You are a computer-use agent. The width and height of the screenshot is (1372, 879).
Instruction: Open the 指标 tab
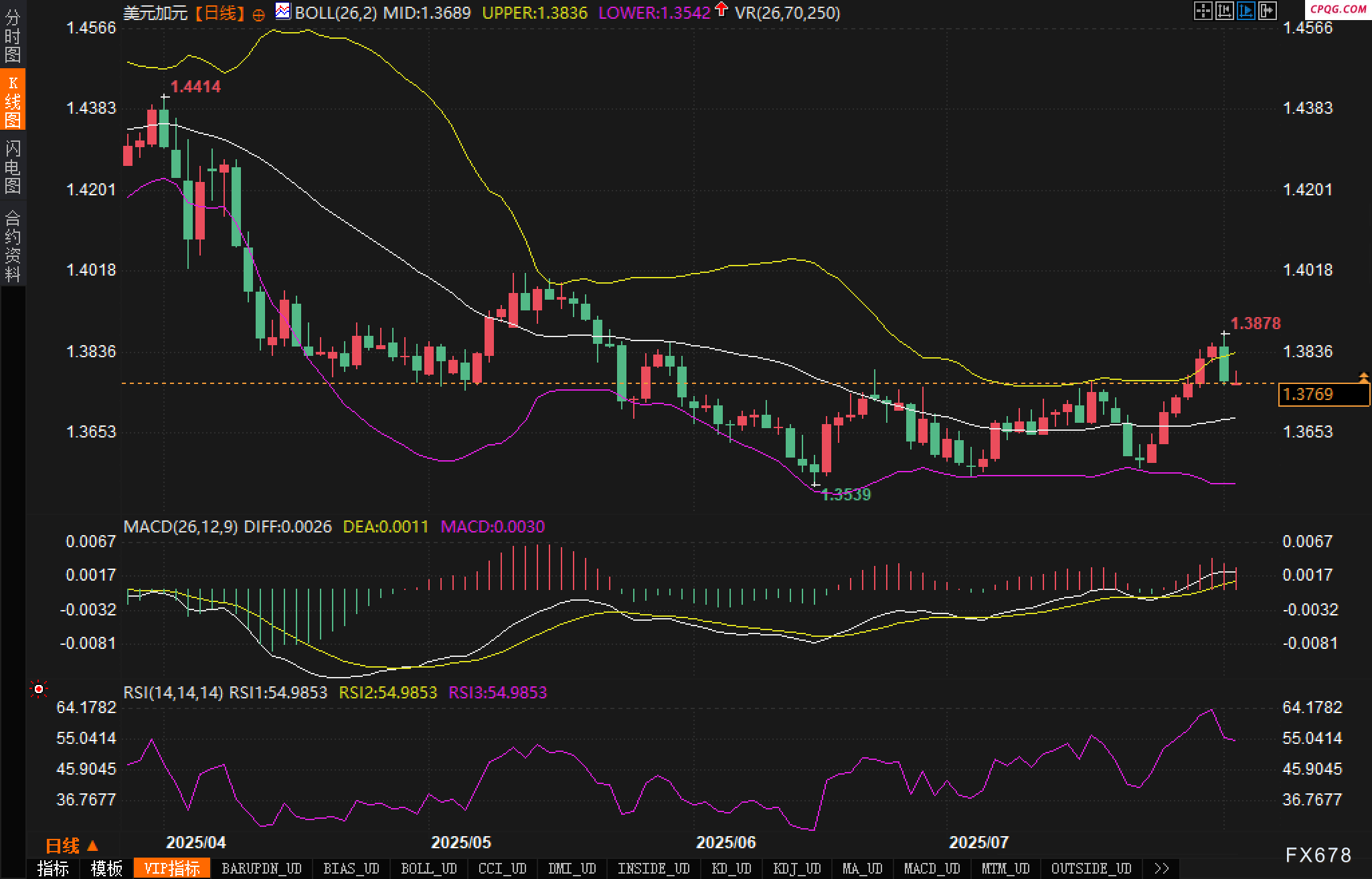54,868
